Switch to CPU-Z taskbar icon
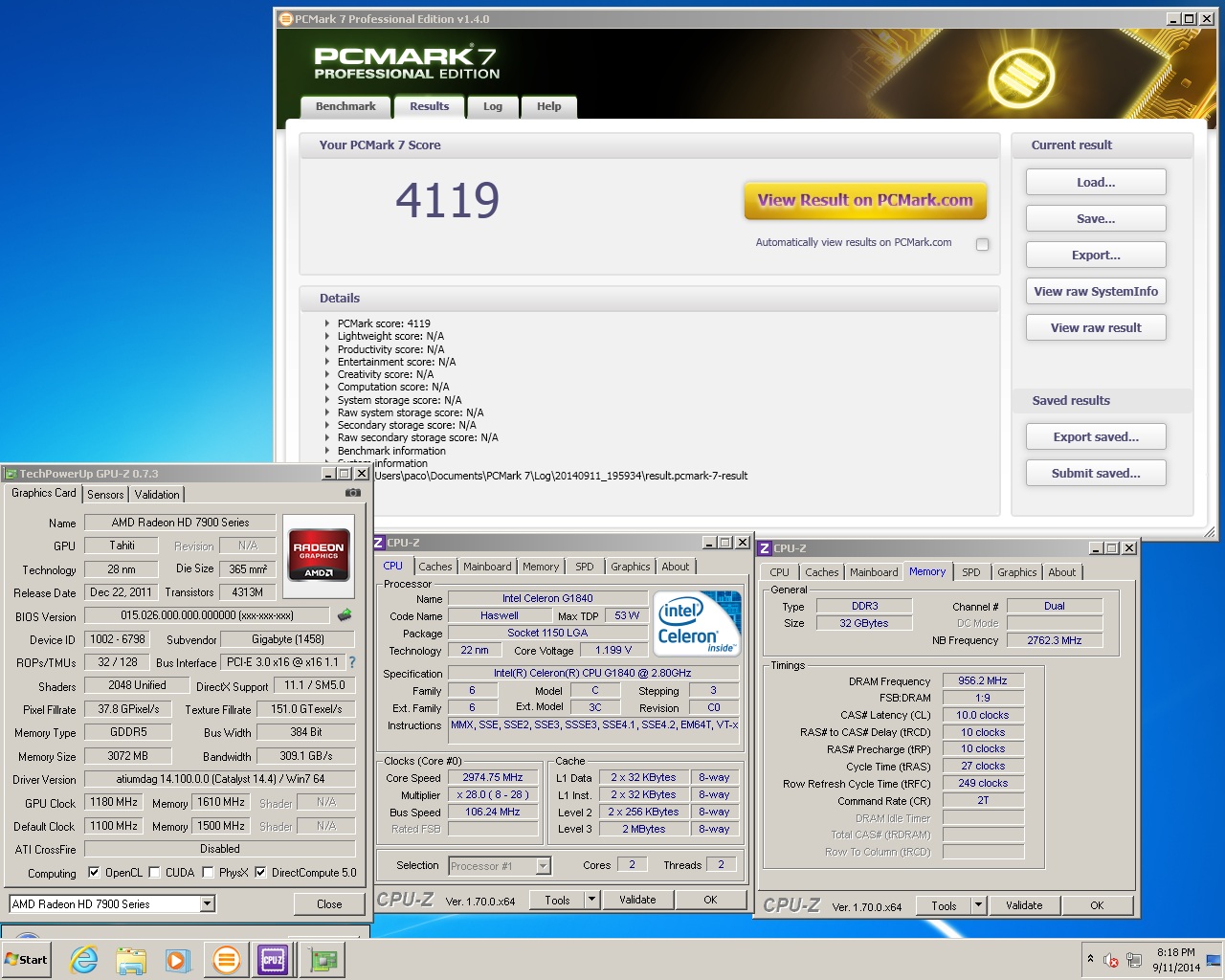 273,959
